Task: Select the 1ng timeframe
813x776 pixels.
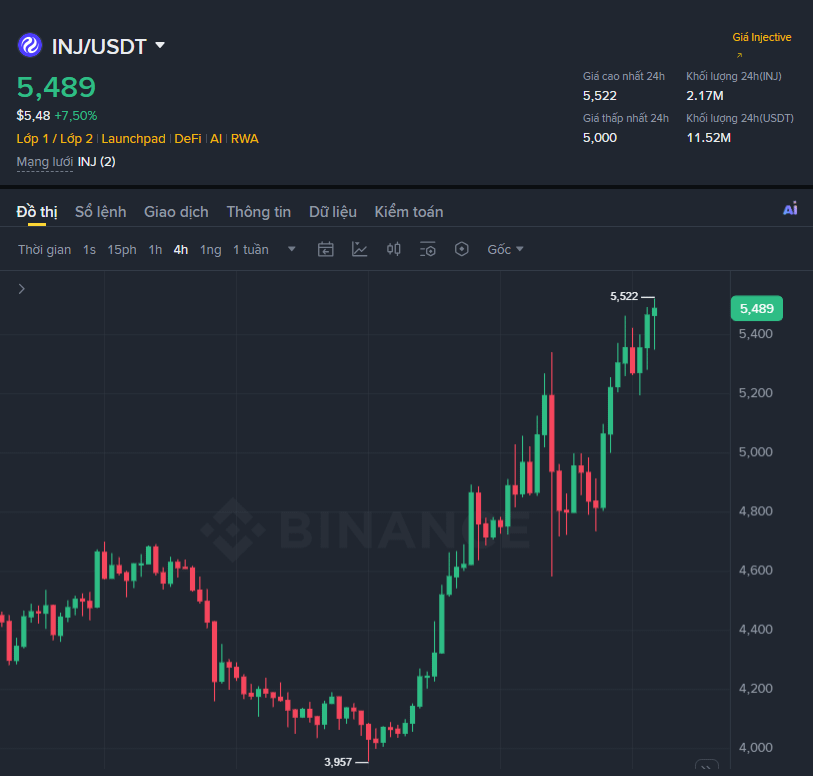Action: pos(211,250)
